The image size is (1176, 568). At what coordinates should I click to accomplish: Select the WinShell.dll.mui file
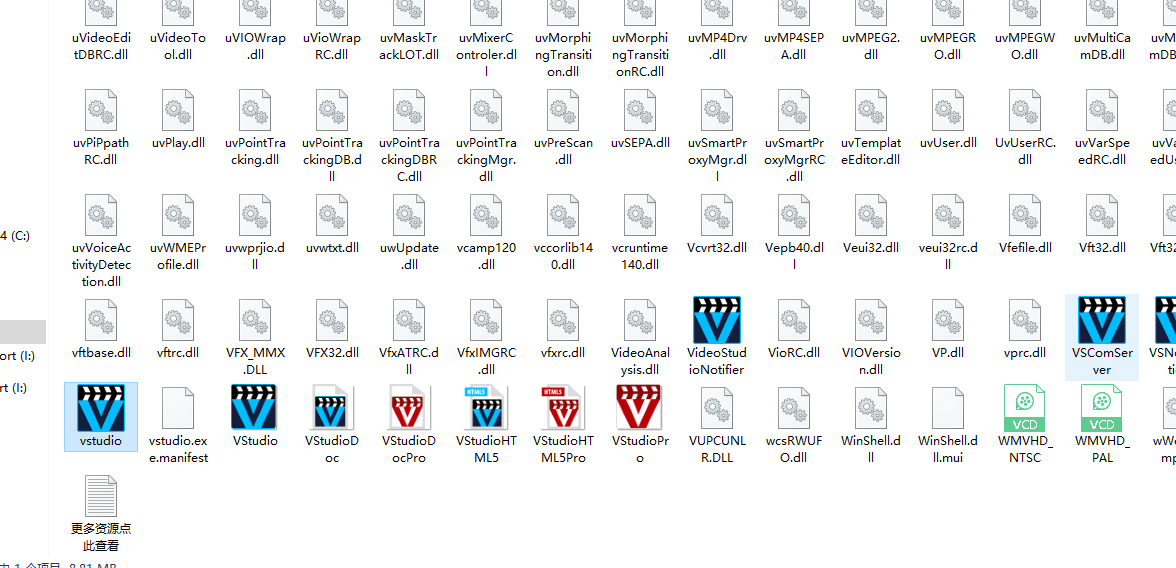click(x=947, y=408)
